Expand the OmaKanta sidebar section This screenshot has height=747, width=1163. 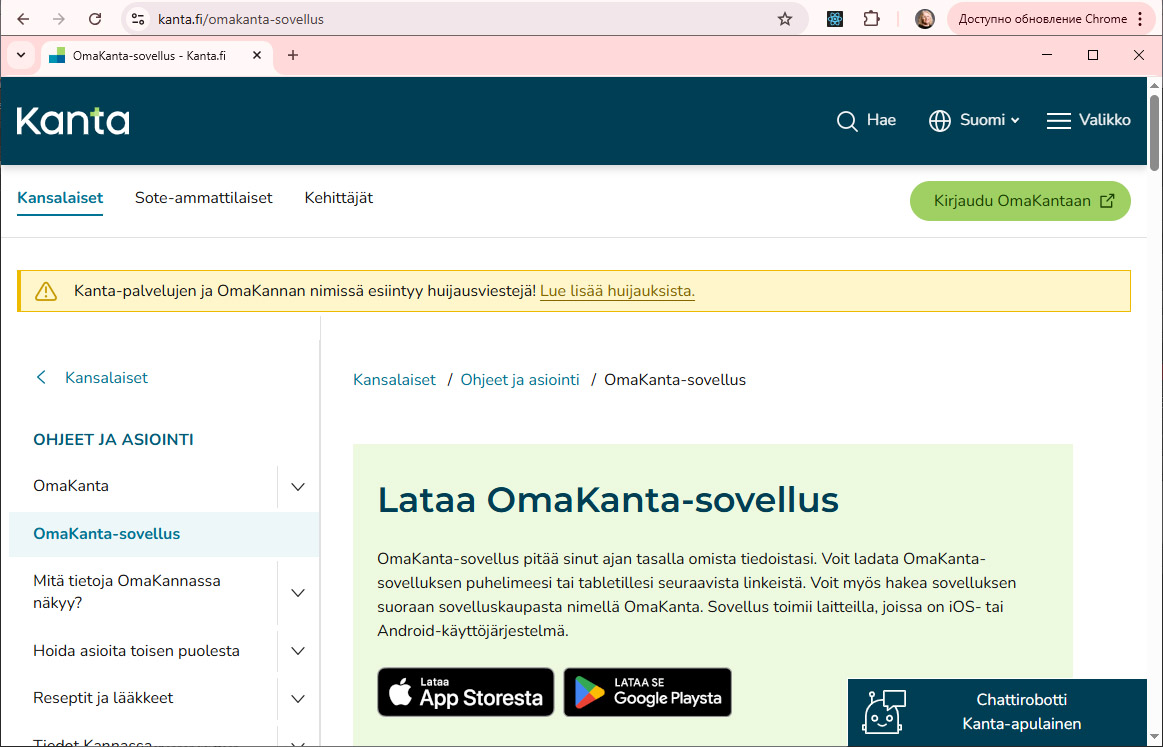[297, 486]
